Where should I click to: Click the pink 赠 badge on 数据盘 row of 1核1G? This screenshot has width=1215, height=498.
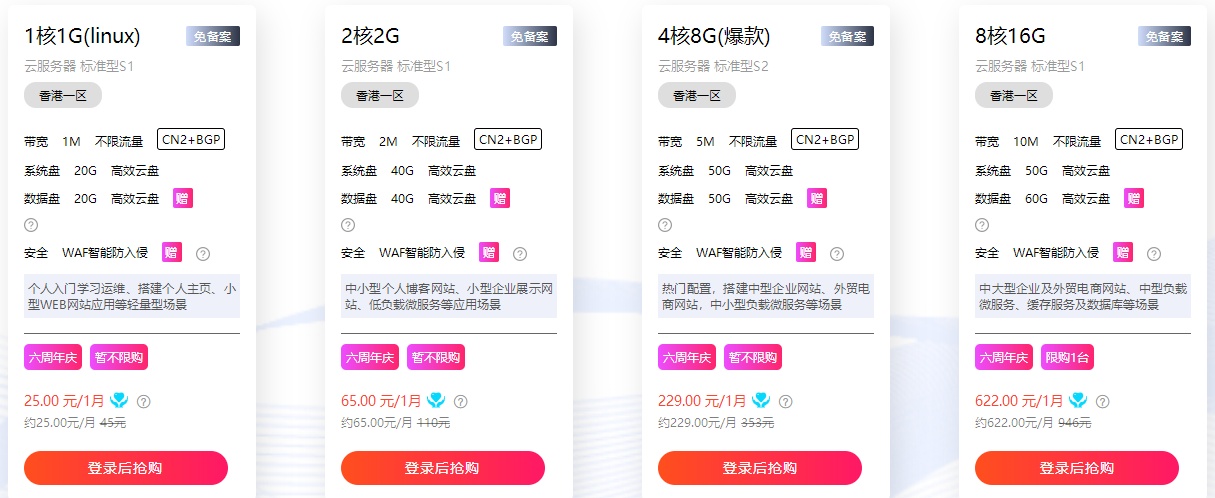pos(182,198)
